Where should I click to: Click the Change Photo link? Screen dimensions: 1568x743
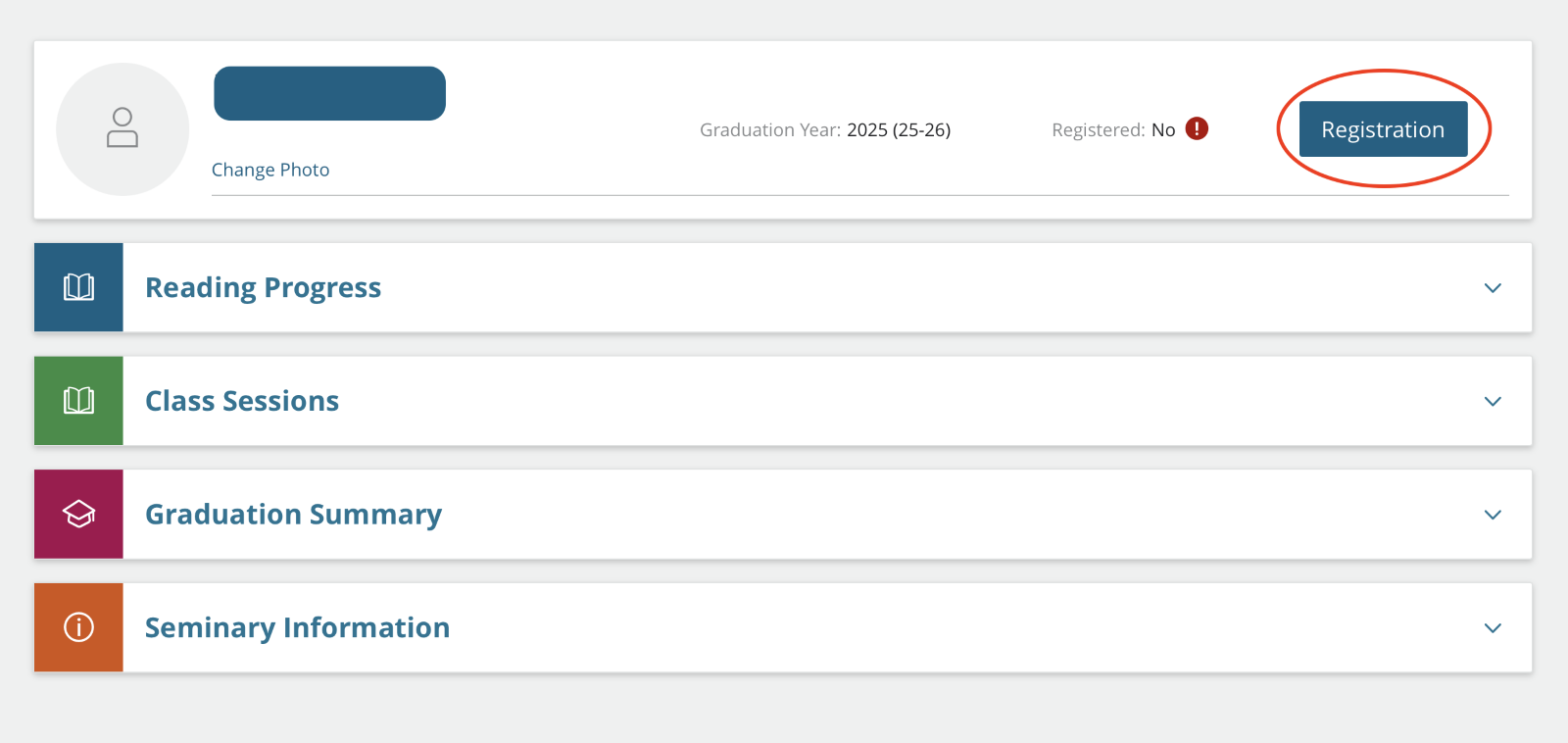pyautogui.click(x=270, y=170)
